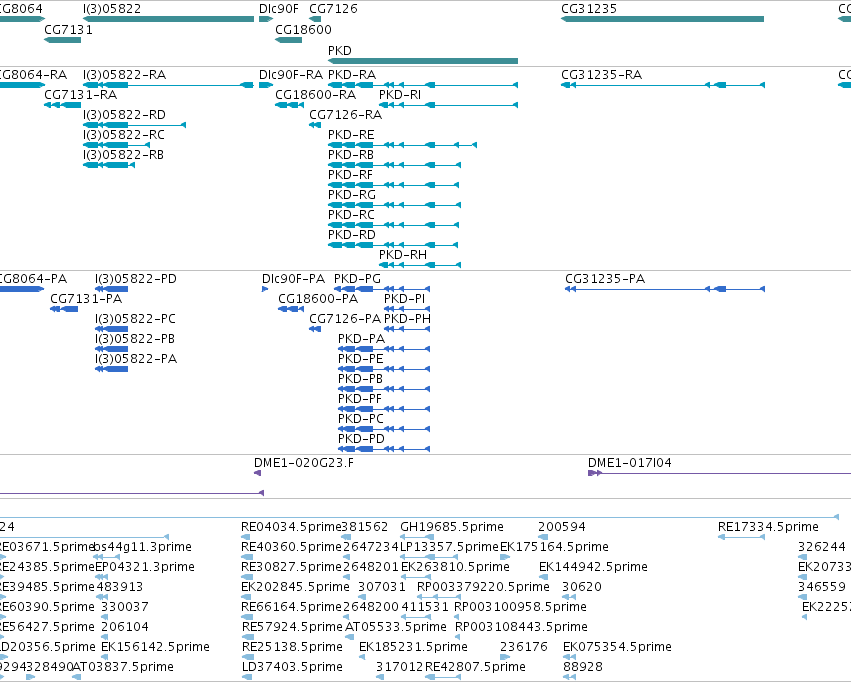Select the CG18600-PA protein label
851x682 pixels.
(x=319, y=298)
